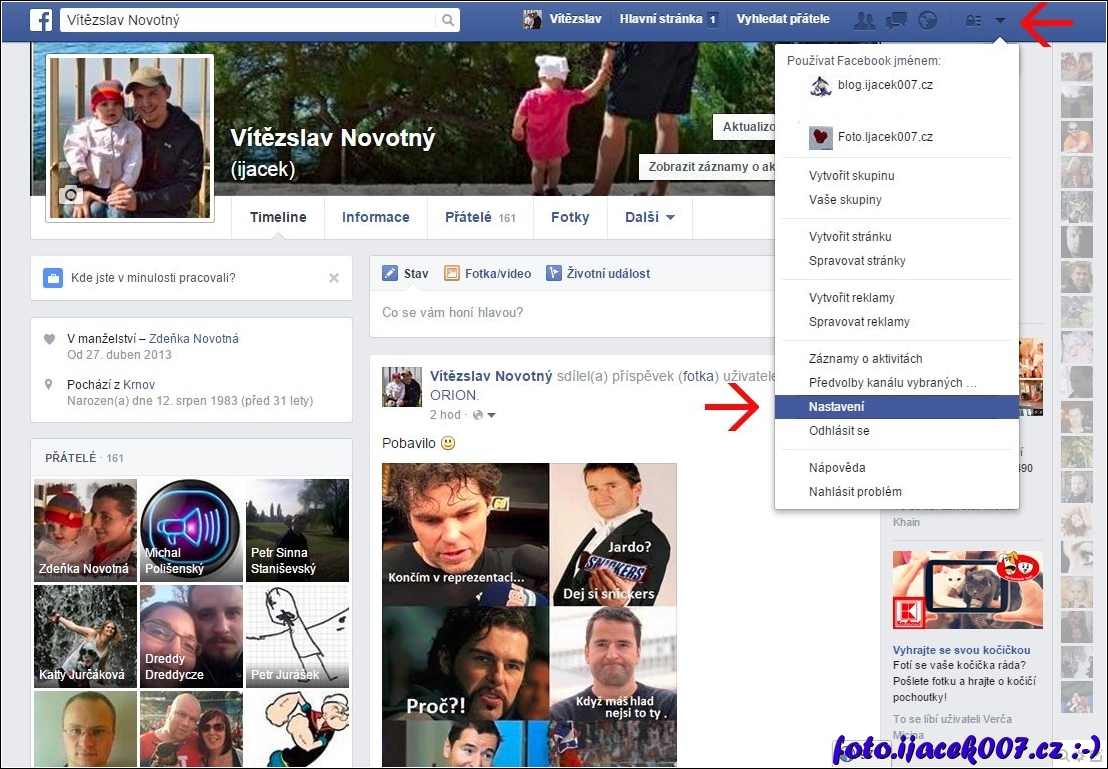Open the notifications globe icon

(x=927, y=20)
